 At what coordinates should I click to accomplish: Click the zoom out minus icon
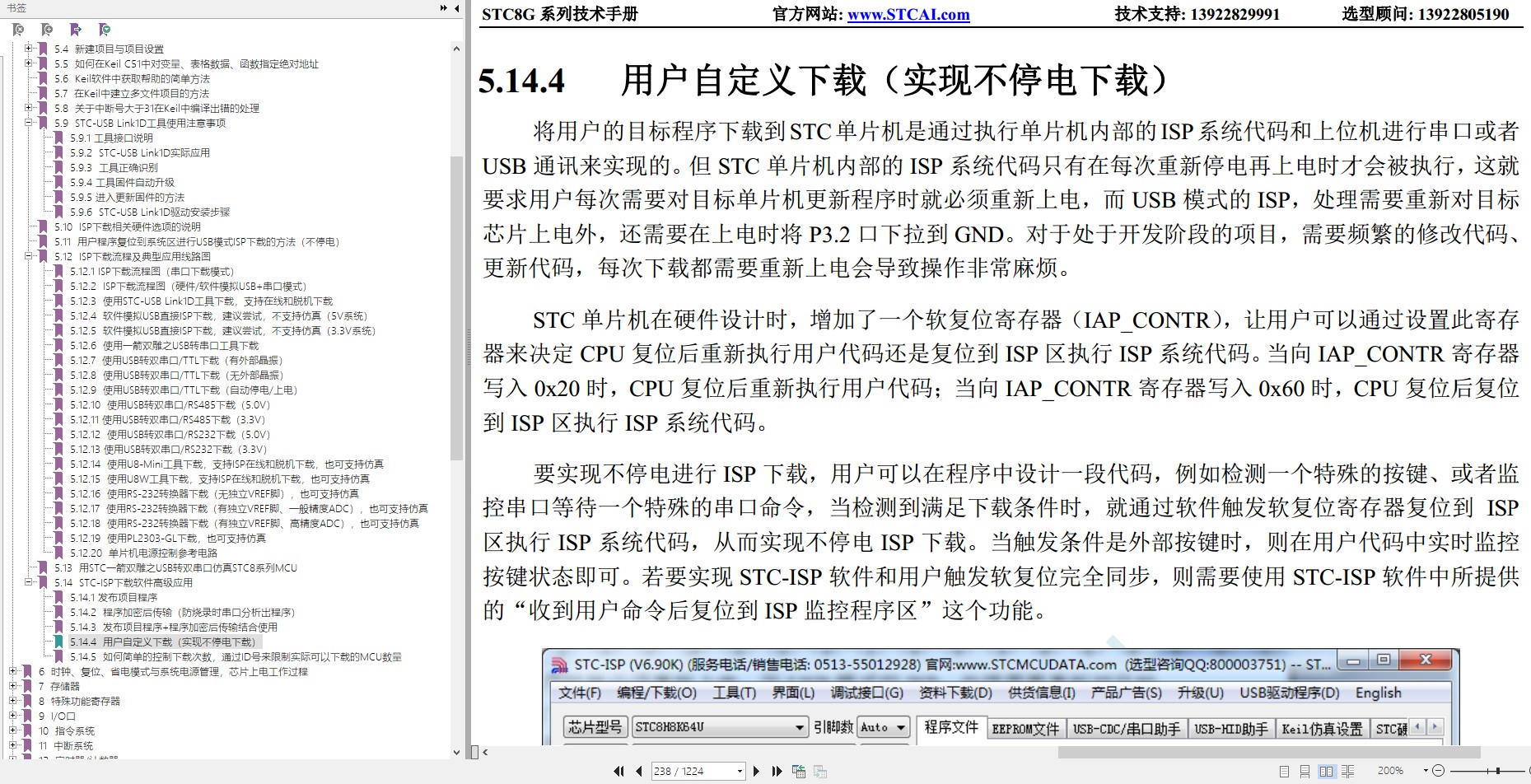click(1439, 771)
